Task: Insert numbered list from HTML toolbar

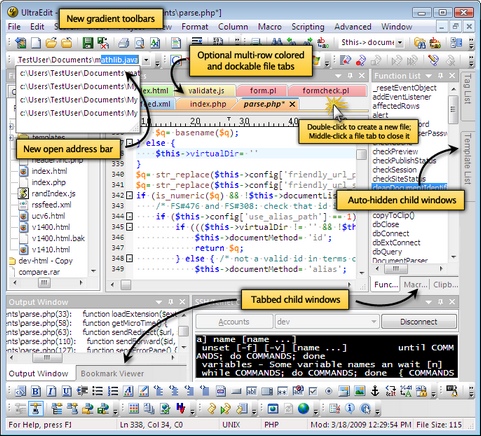Action: 113,391
